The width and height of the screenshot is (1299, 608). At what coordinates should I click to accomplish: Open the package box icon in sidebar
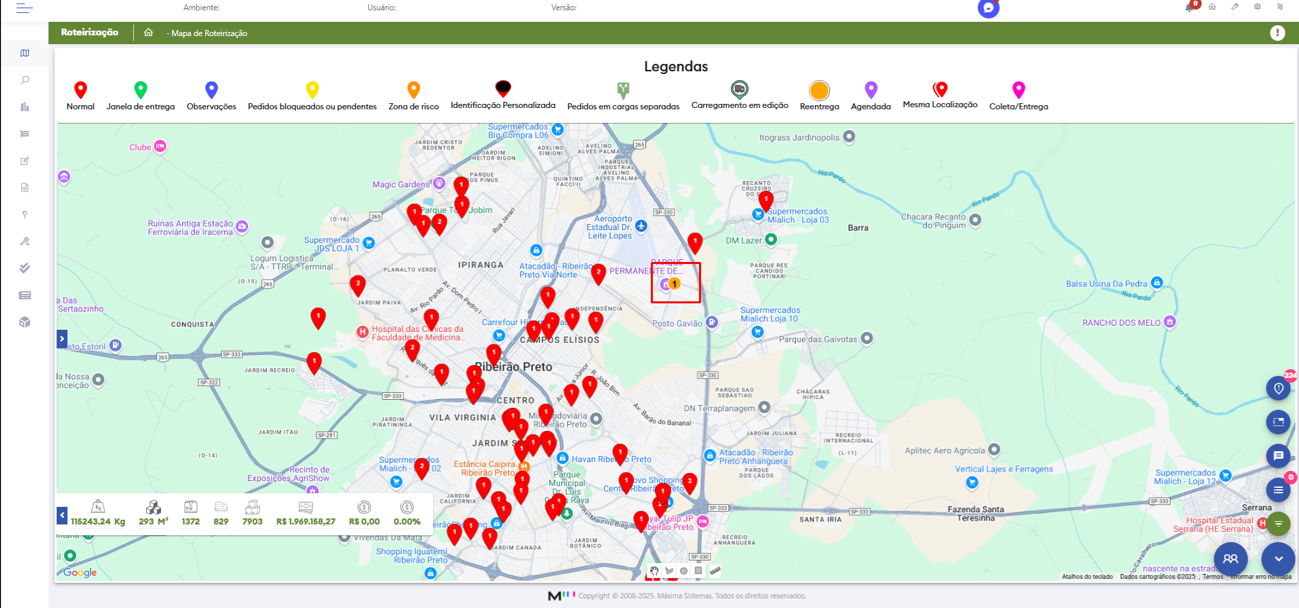(x=25, y=322)
